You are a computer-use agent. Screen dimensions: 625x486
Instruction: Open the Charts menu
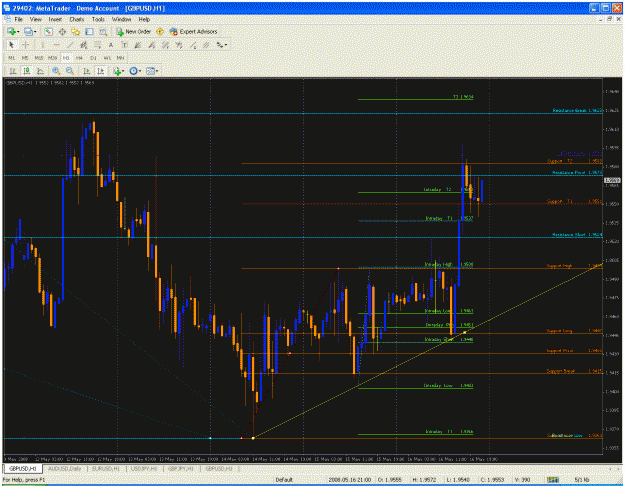point(77,19)
